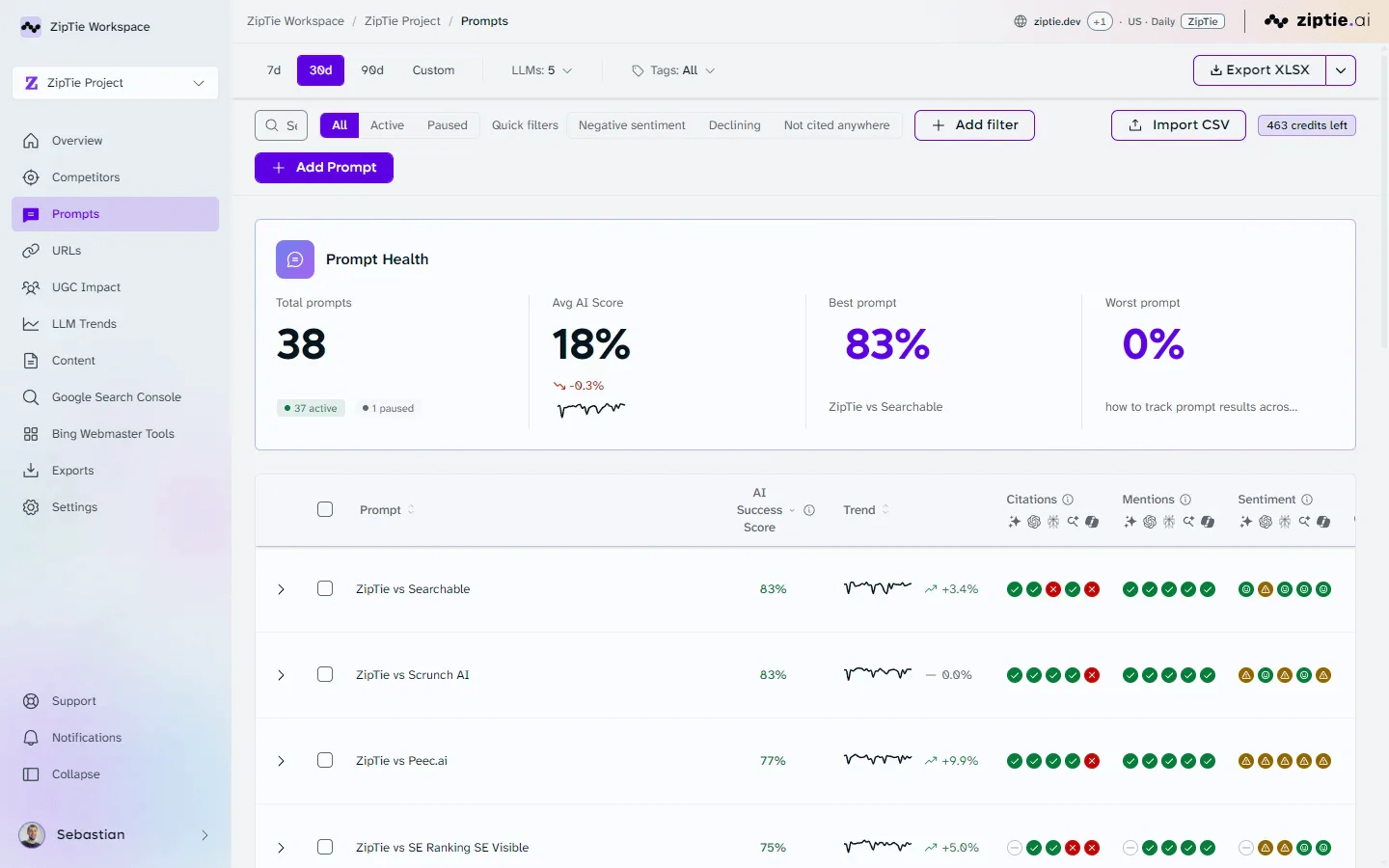This screenshot has height=868, width=1389.
Task: Collapse the sidebar
Action: 115,774
